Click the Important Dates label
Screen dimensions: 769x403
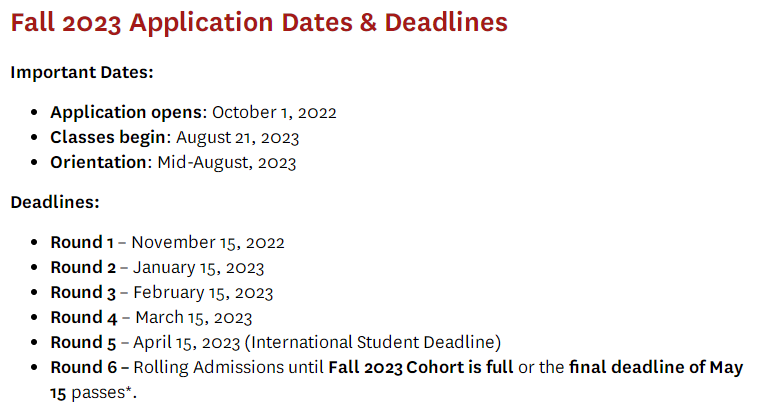click(82, 72)
